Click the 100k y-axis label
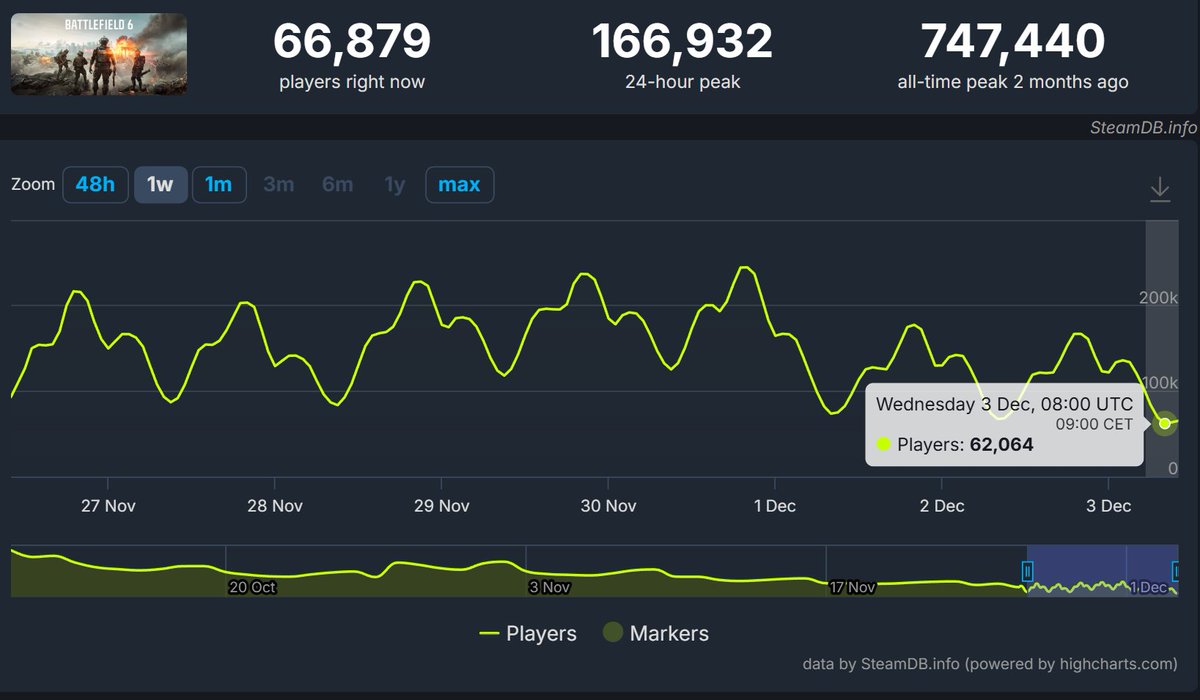This screenshot has width=1200, height=700. (1160, 383)
